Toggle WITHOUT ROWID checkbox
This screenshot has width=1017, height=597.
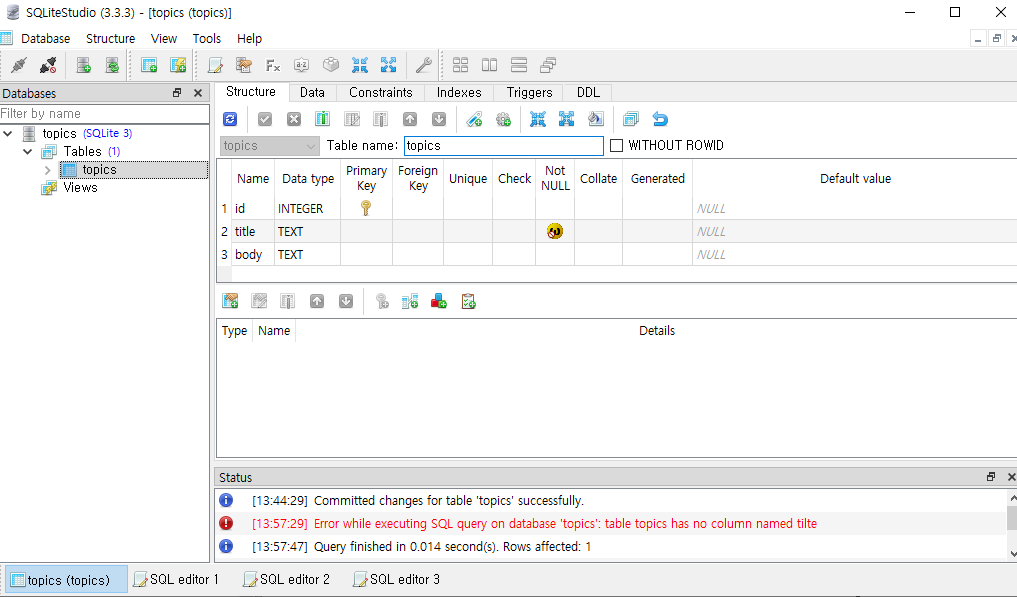tap(617, 145)
